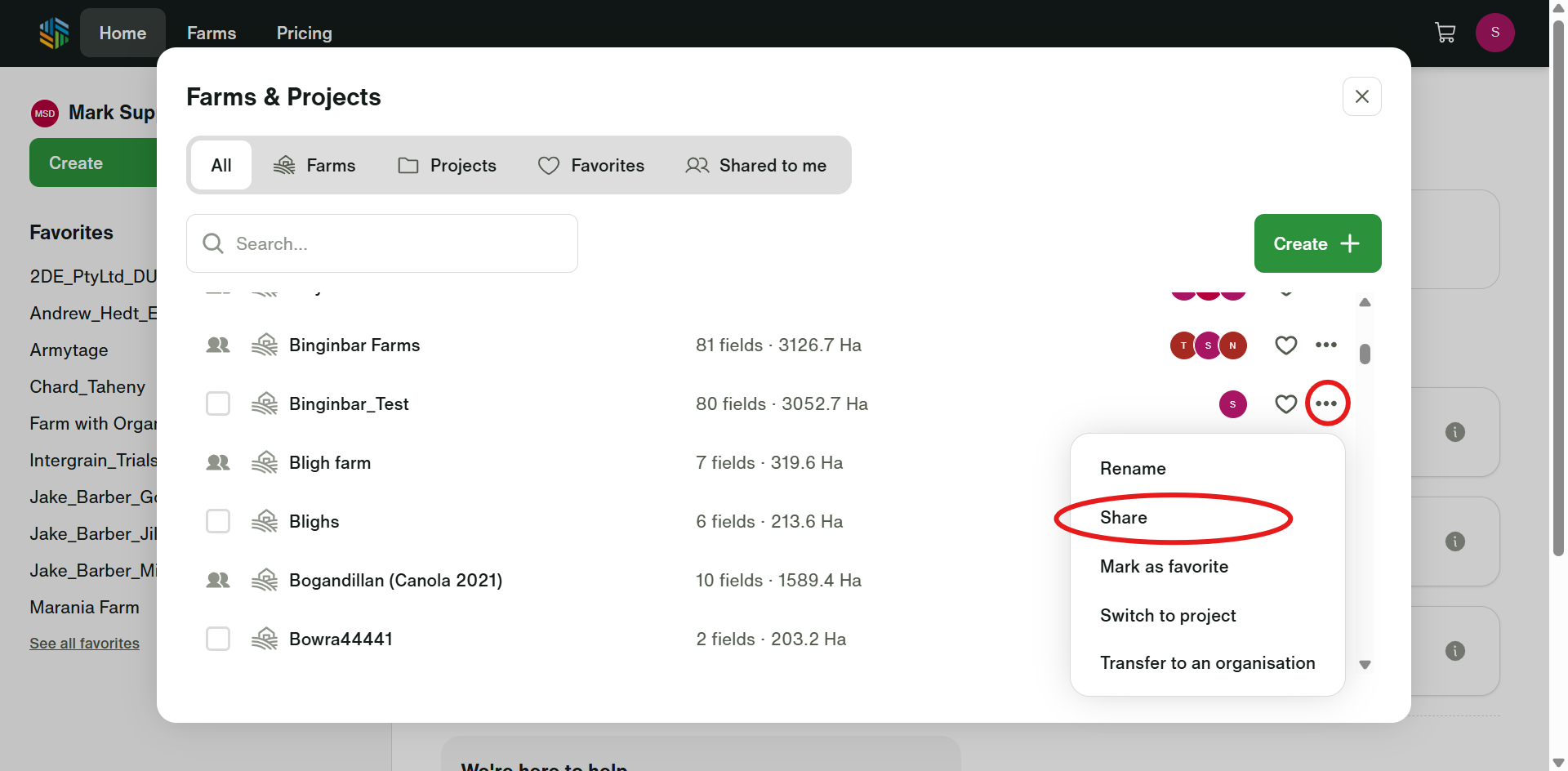Select Transfer to an organisation option
The width and height of the screenshot is (1568, 771).
coord(1206,663)
